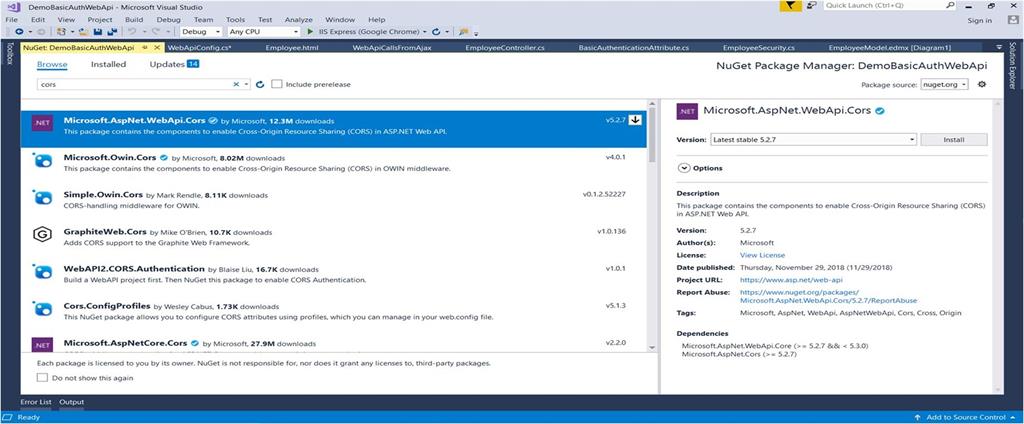The width and height of the screenshot is (1024, 424).
Task: Click the package list vertical scrollbar
Action: 651,226
